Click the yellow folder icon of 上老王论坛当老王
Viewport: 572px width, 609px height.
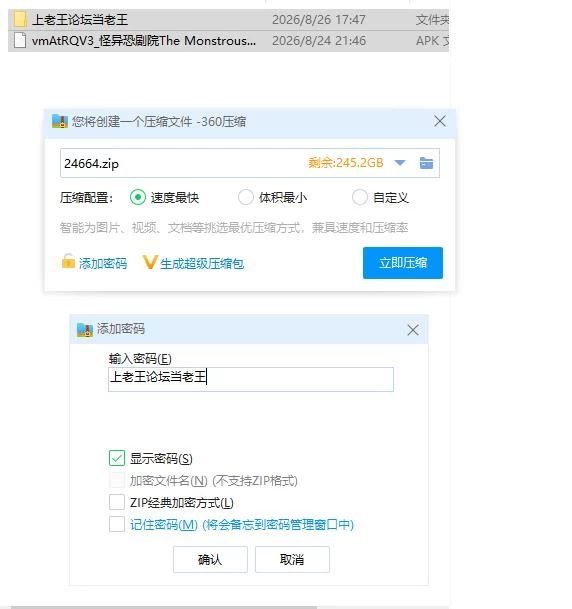[x=20, y=19]
